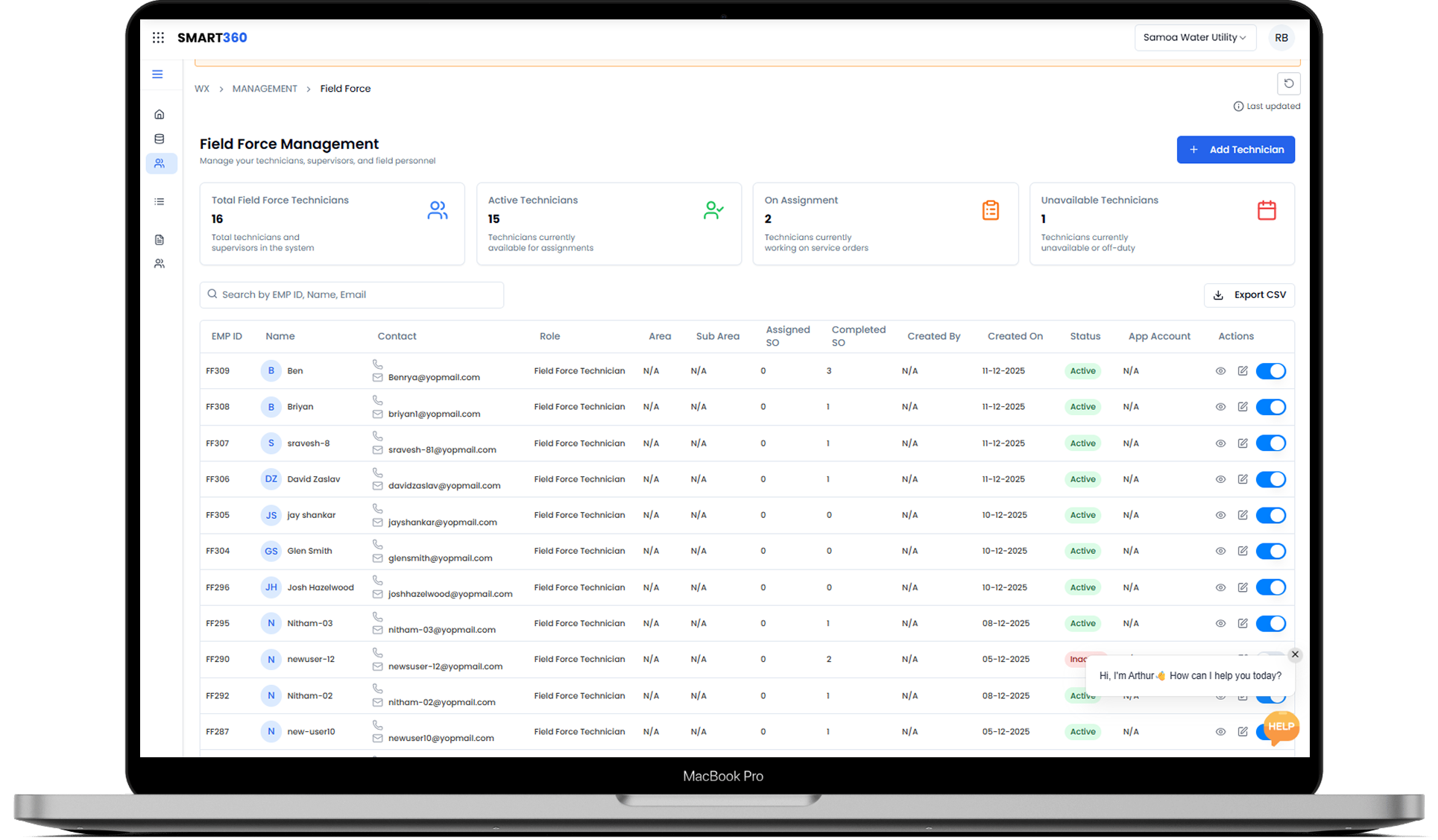
Task: Switch off Nitham-03's status toggle
Action: pos(1270,623)
